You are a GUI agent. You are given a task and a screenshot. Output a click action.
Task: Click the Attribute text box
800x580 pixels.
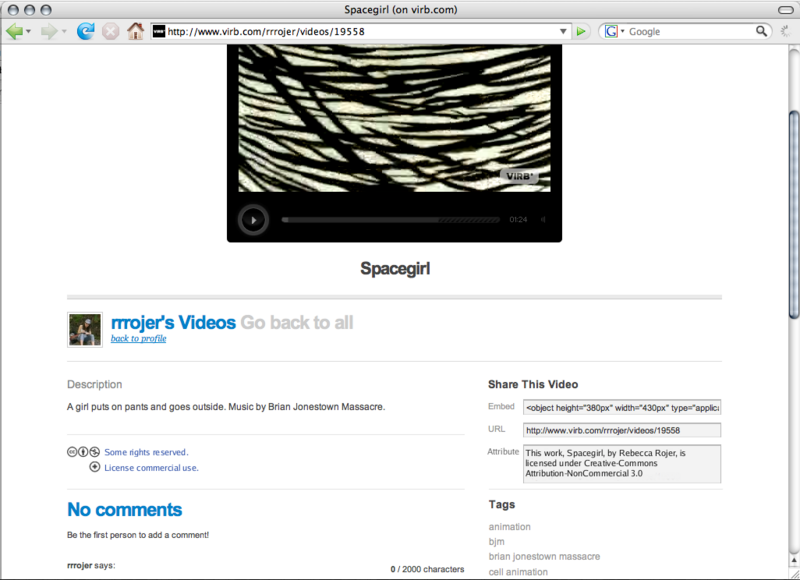pyautogui.click(x=622, y=464)
